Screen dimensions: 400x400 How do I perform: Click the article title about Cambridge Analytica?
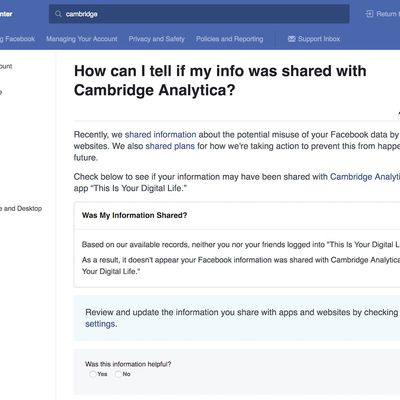[220, 80]
